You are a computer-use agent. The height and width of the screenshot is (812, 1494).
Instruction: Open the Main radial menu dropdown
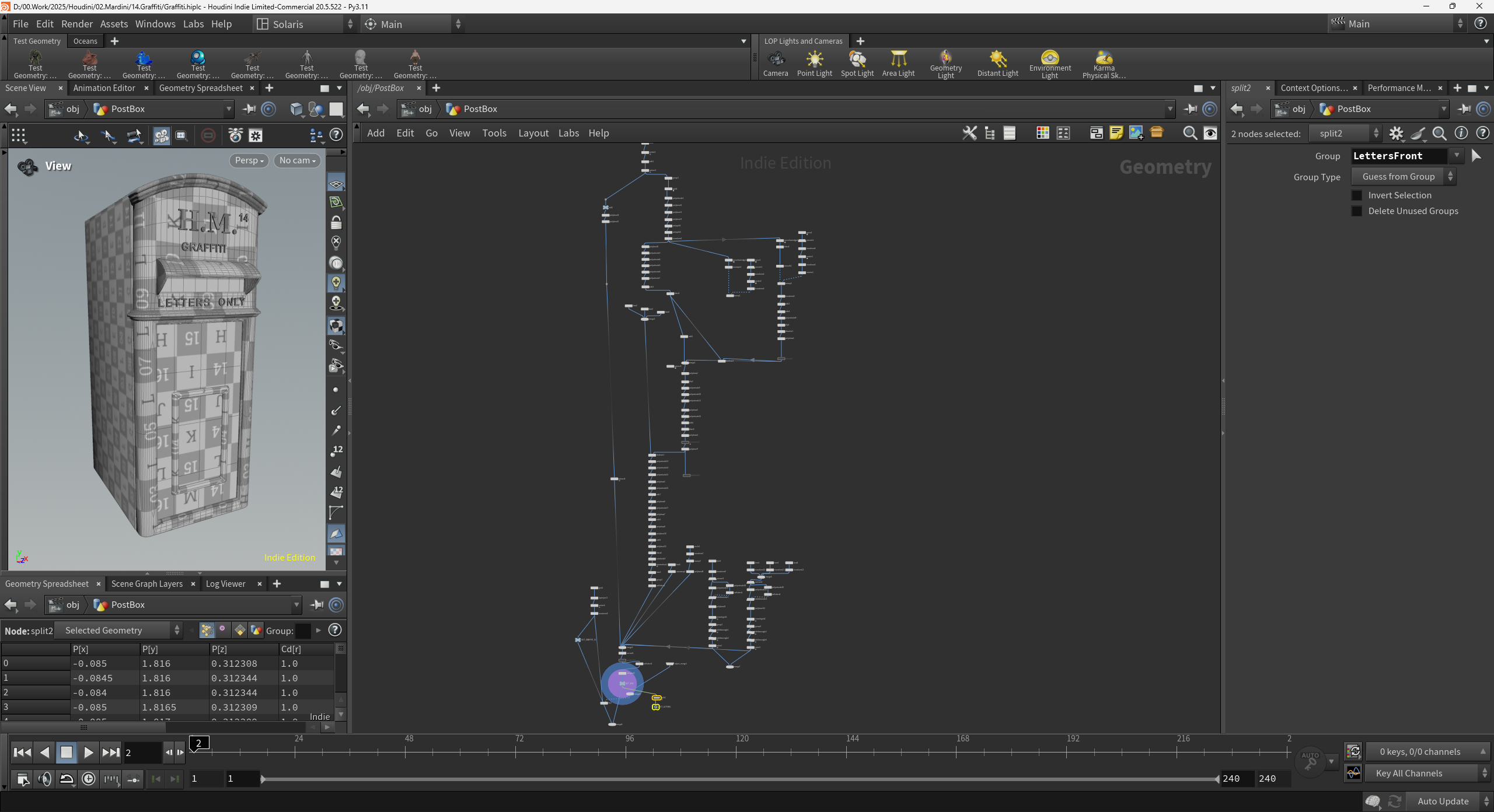pos(412,24)
